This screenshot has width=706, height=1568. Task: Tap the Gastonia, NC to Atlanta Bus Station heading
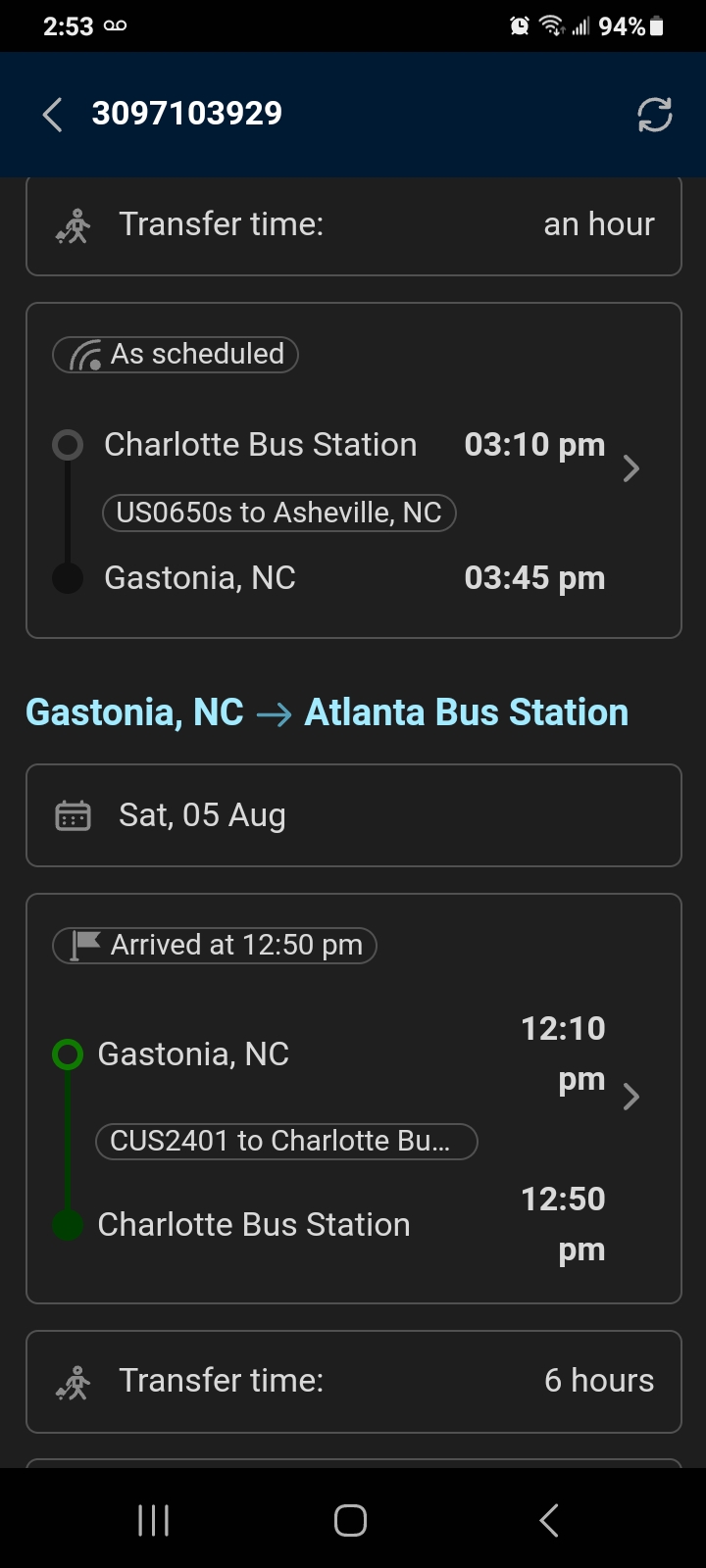(x=327, y=712)
